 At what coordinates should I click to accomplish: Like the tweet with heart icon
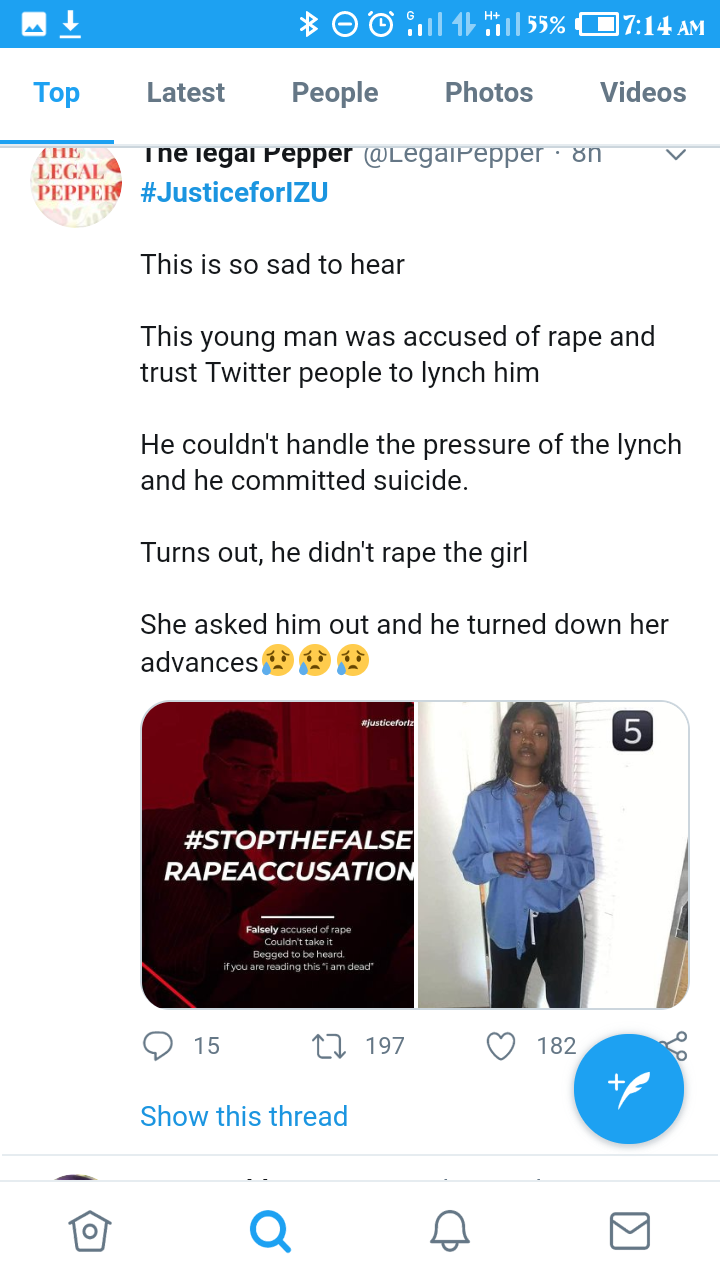[500, 1046]
